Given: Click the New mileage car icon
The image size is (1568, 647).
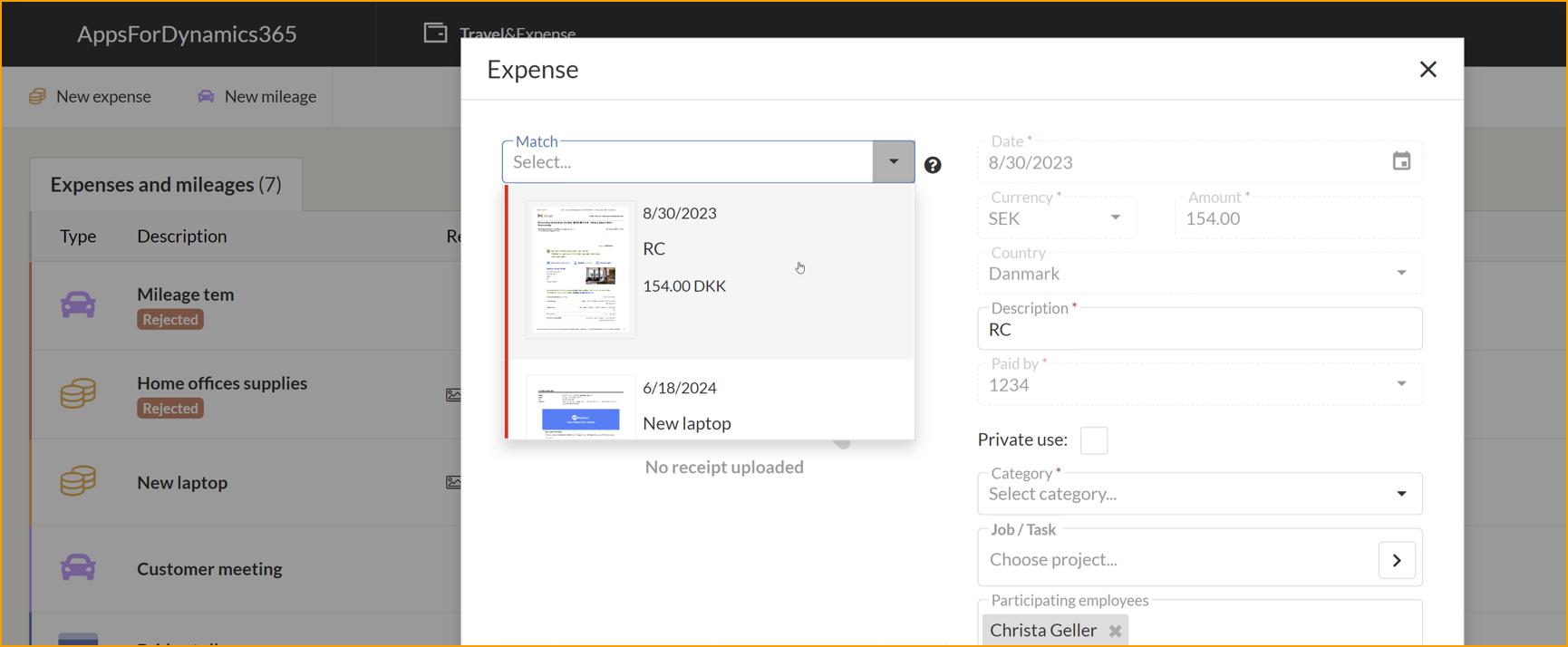Looking at the screenshot, I should click(x=206, y=96).
